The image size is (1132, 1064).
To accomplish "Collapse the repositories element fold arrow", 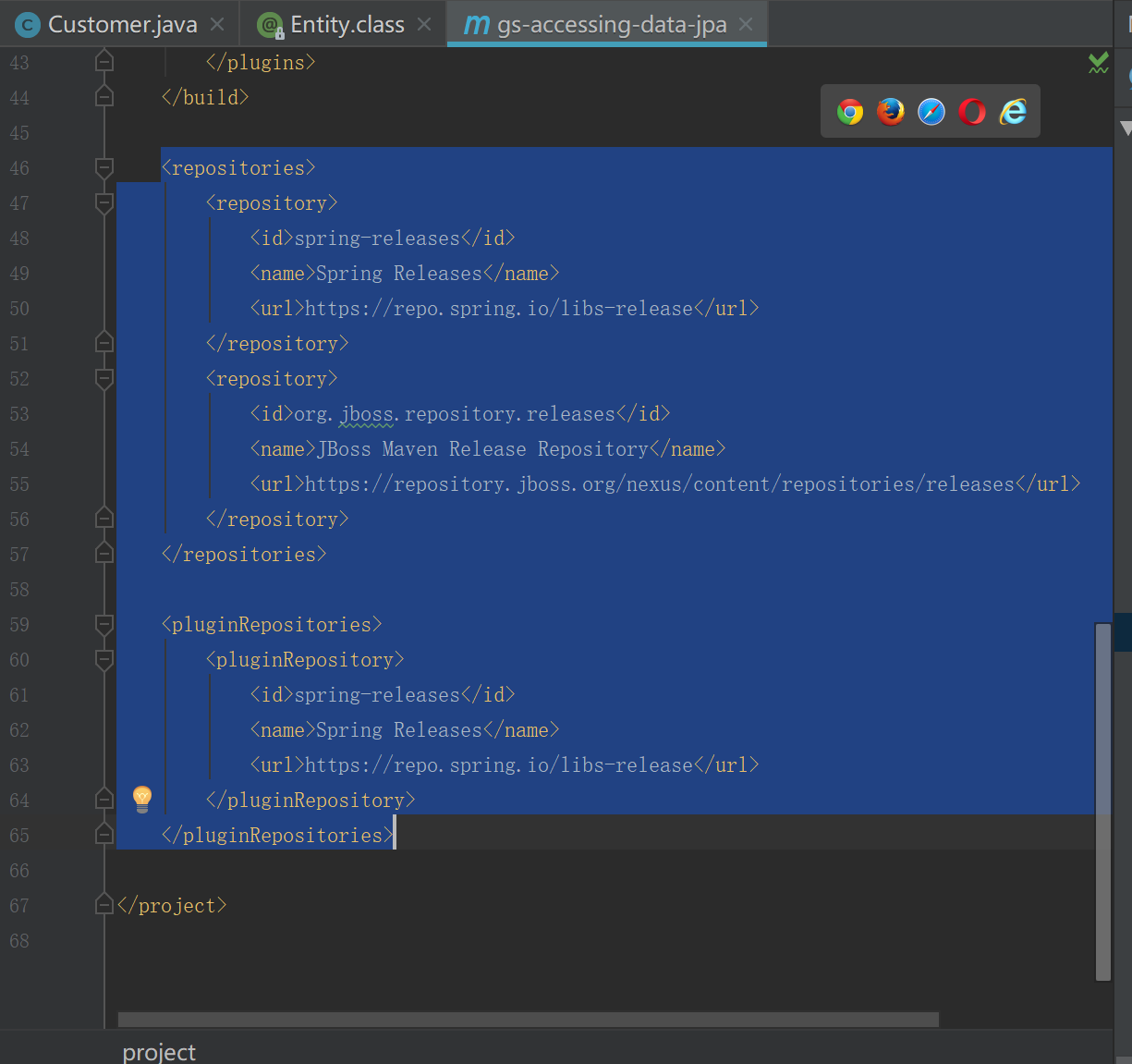I will [103, 167].
